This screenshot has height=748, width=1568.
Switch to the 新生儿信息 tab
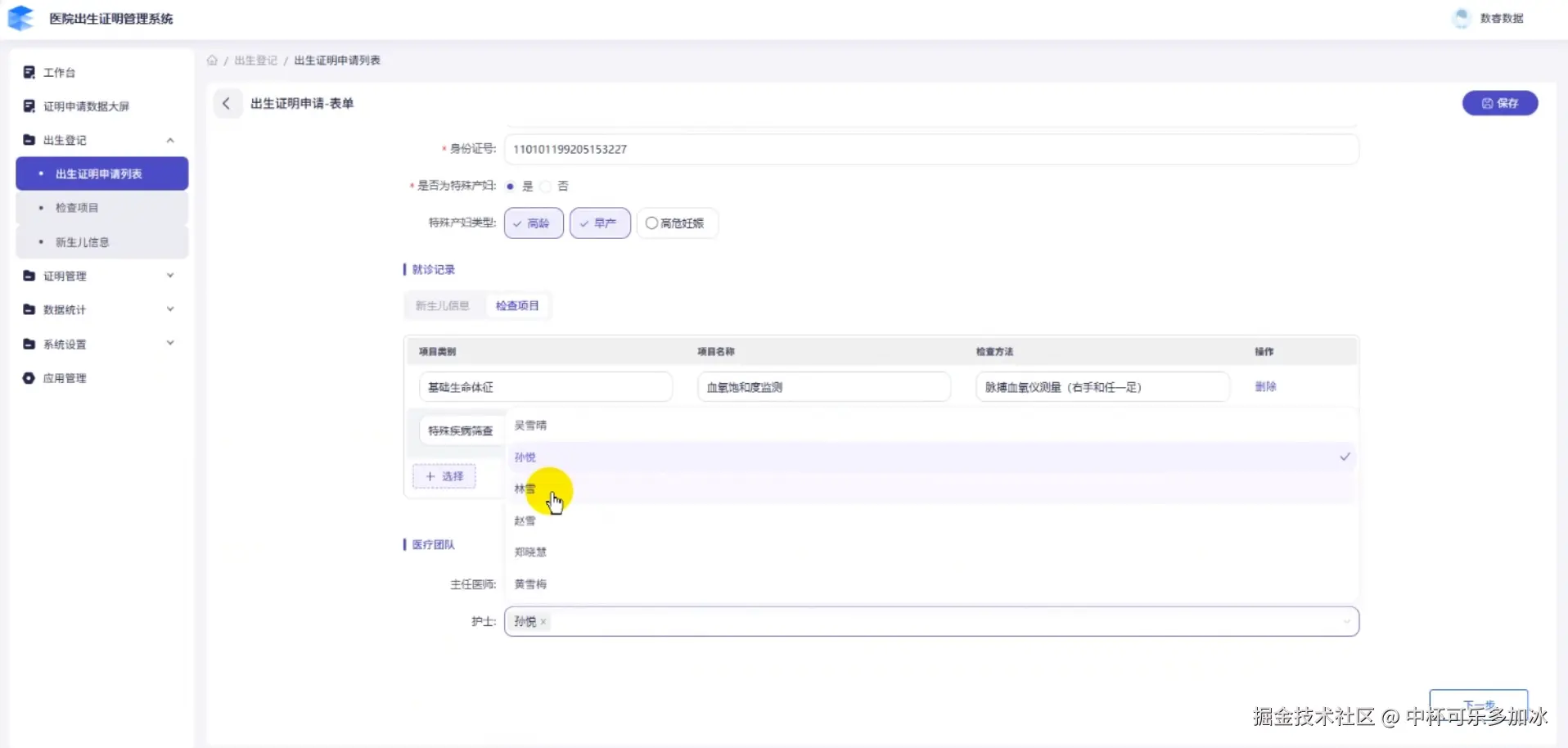click(442, 306)
